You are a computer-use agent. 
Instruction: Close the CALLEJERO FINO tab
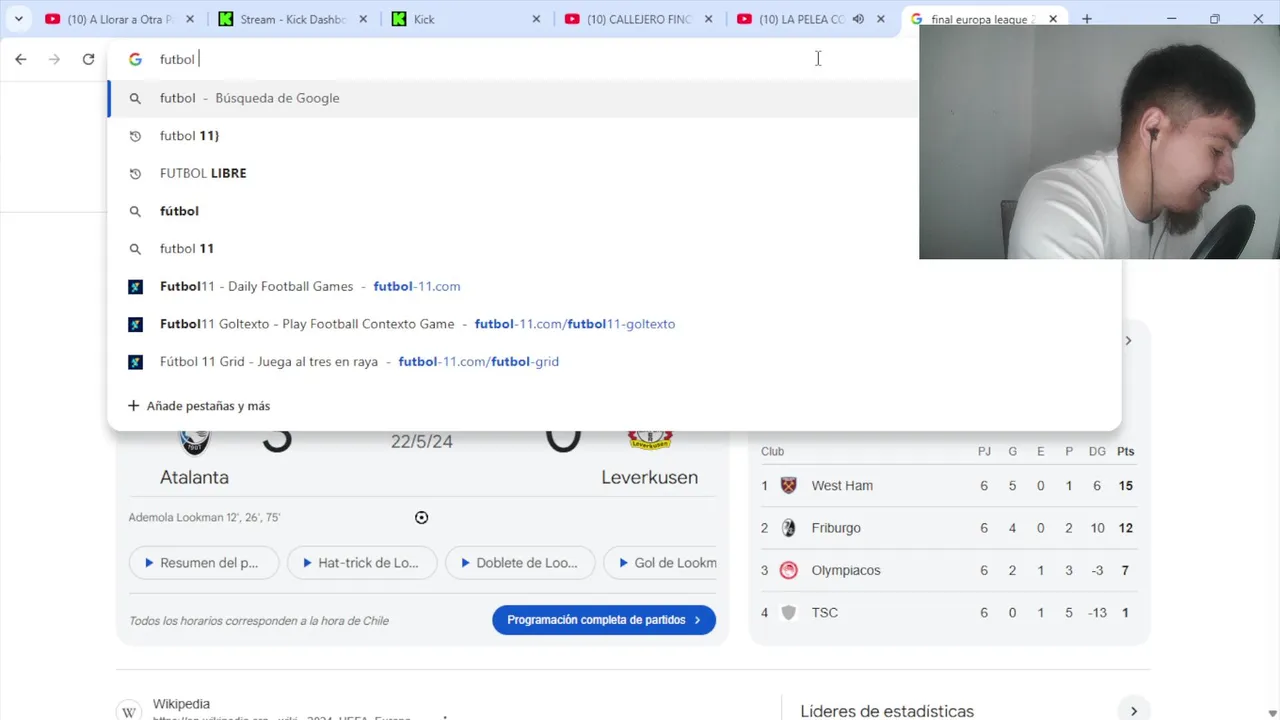pos(709,19)
